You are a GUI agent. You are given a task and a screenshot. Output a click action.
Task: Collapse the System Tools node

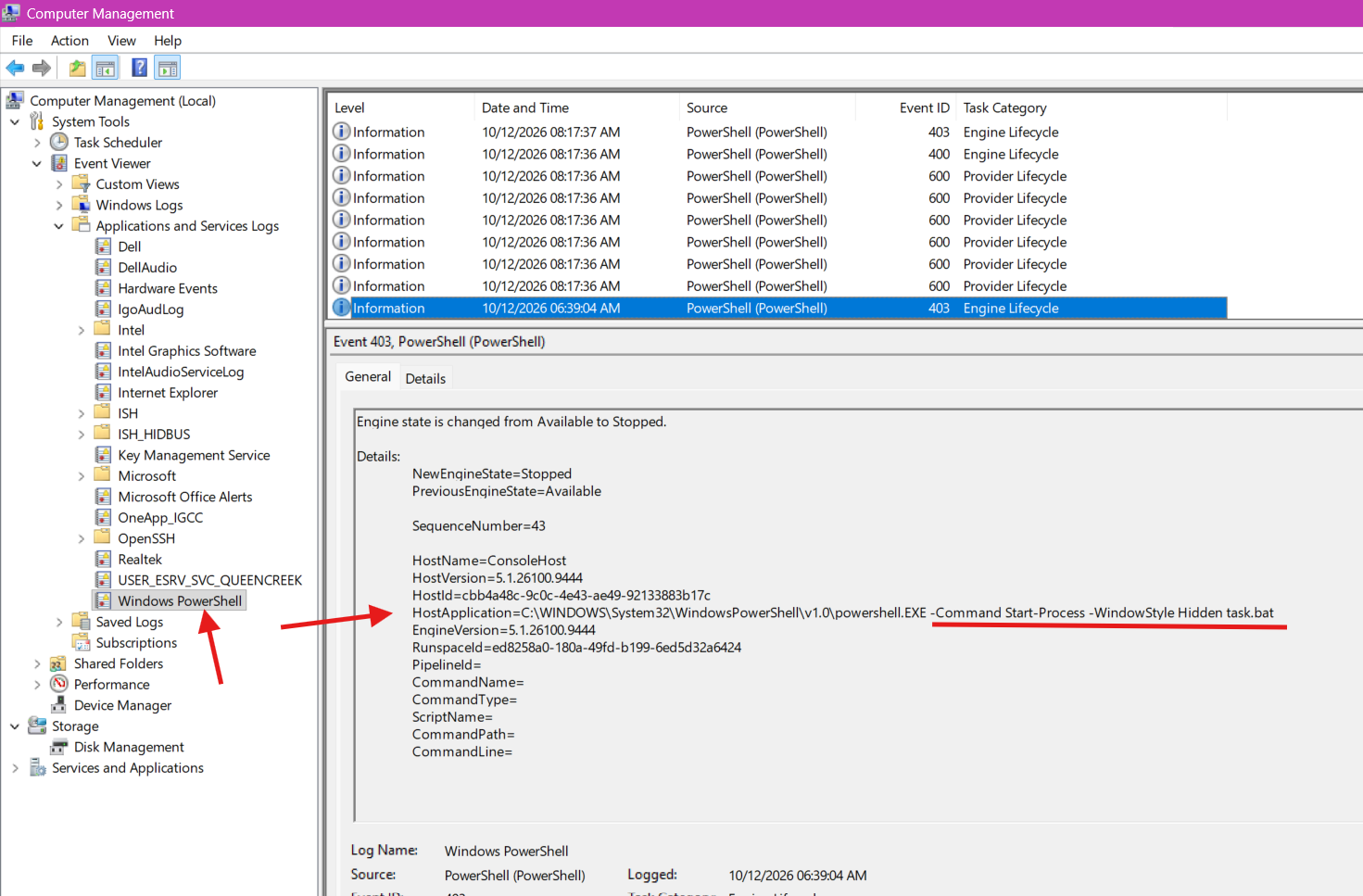point(15,121)
